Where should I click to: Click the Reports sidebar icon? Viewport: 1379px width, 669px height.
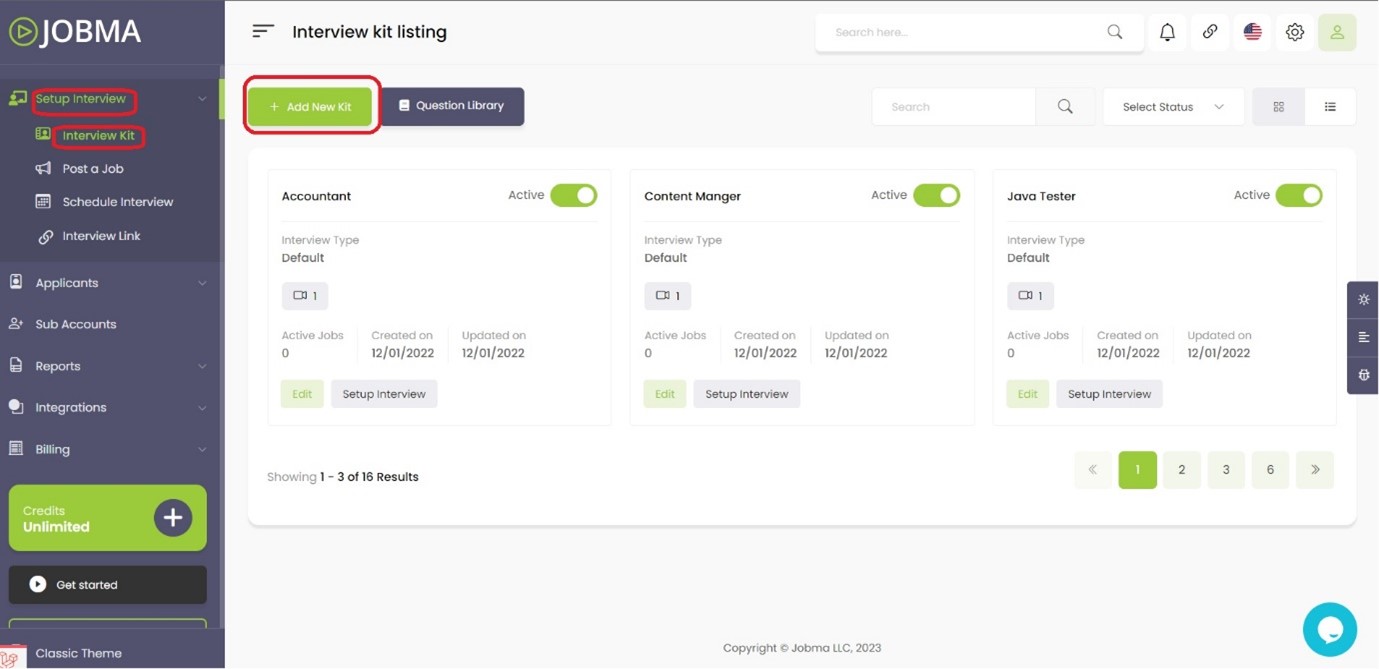16,366
